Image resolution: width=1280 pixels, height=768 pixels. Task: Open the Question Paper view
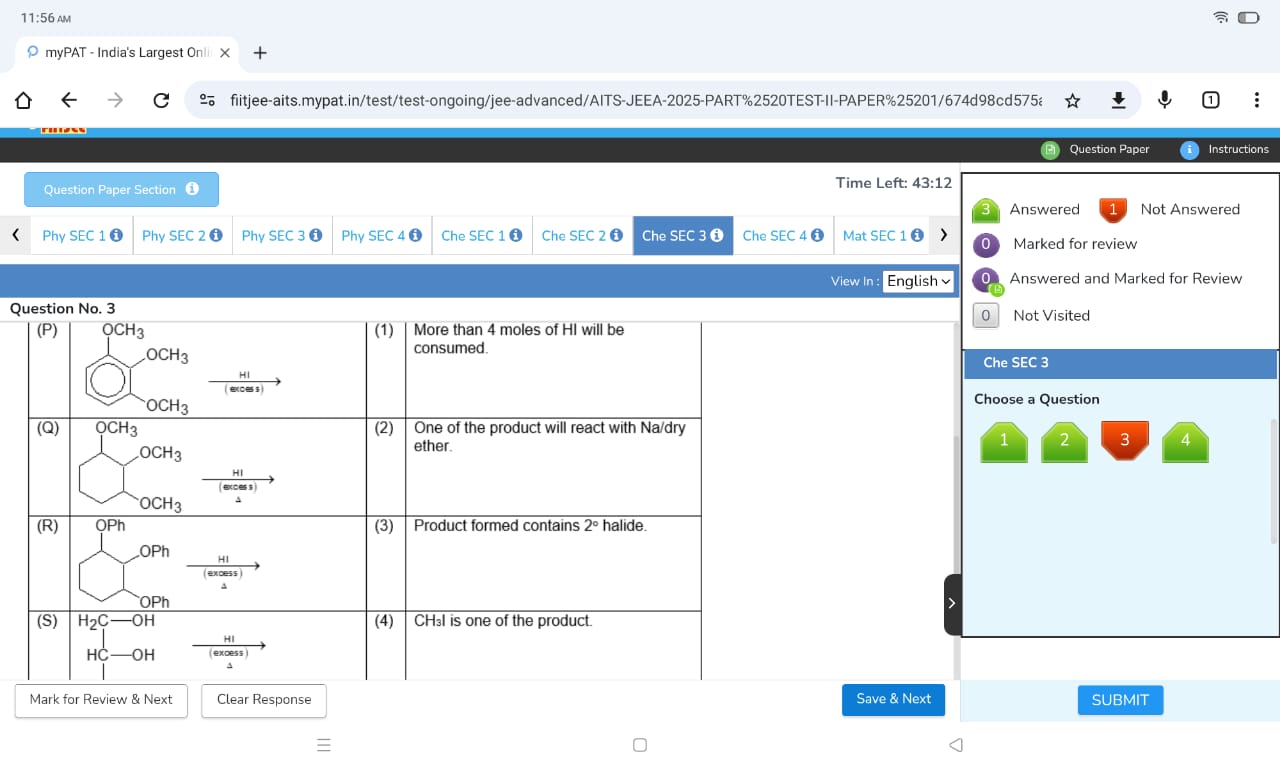coord(1095,149)
